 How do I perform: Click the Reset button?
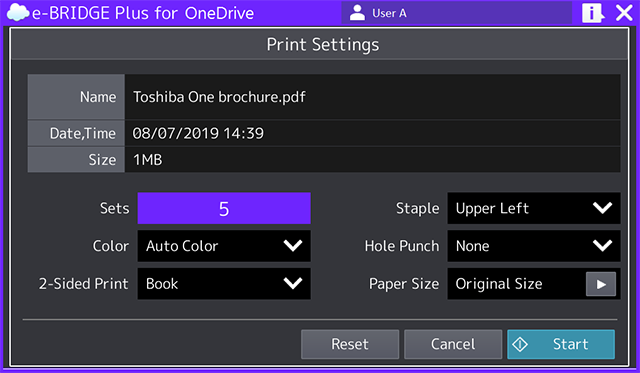350,344
